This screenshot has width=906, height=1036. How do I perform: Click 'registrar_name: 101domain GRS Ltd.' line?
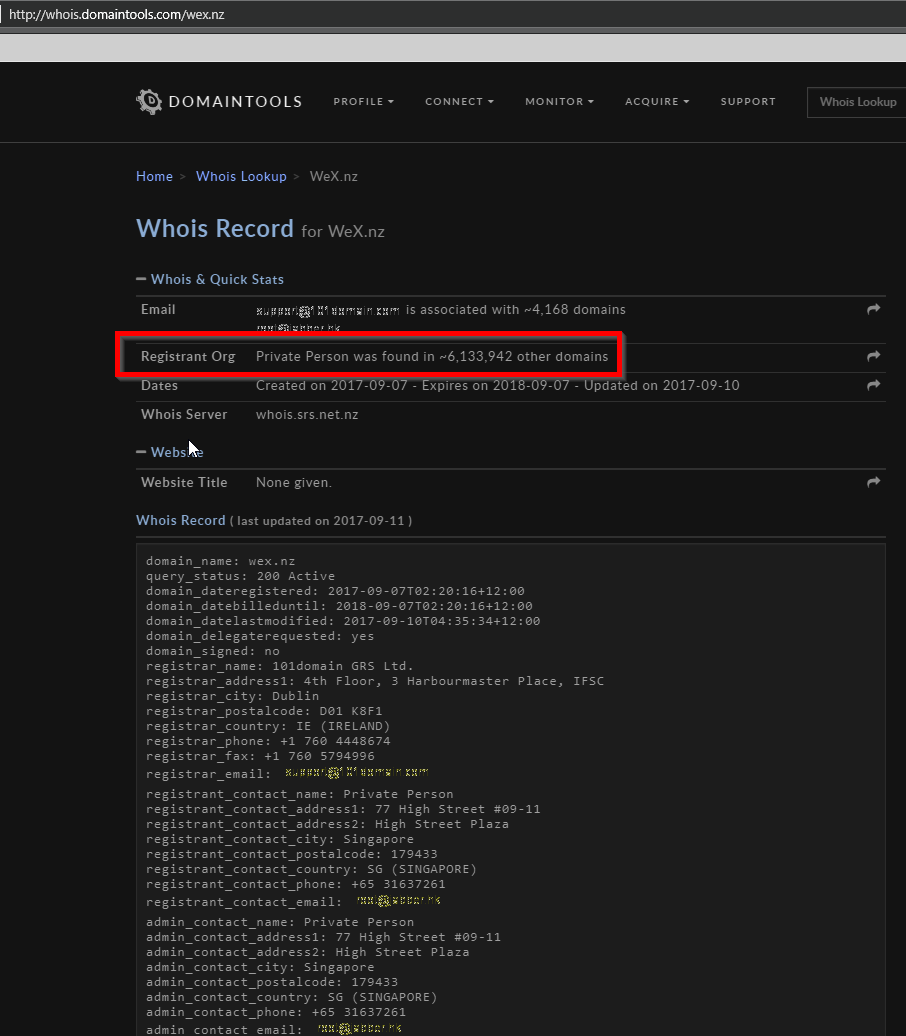click(280, 666)
